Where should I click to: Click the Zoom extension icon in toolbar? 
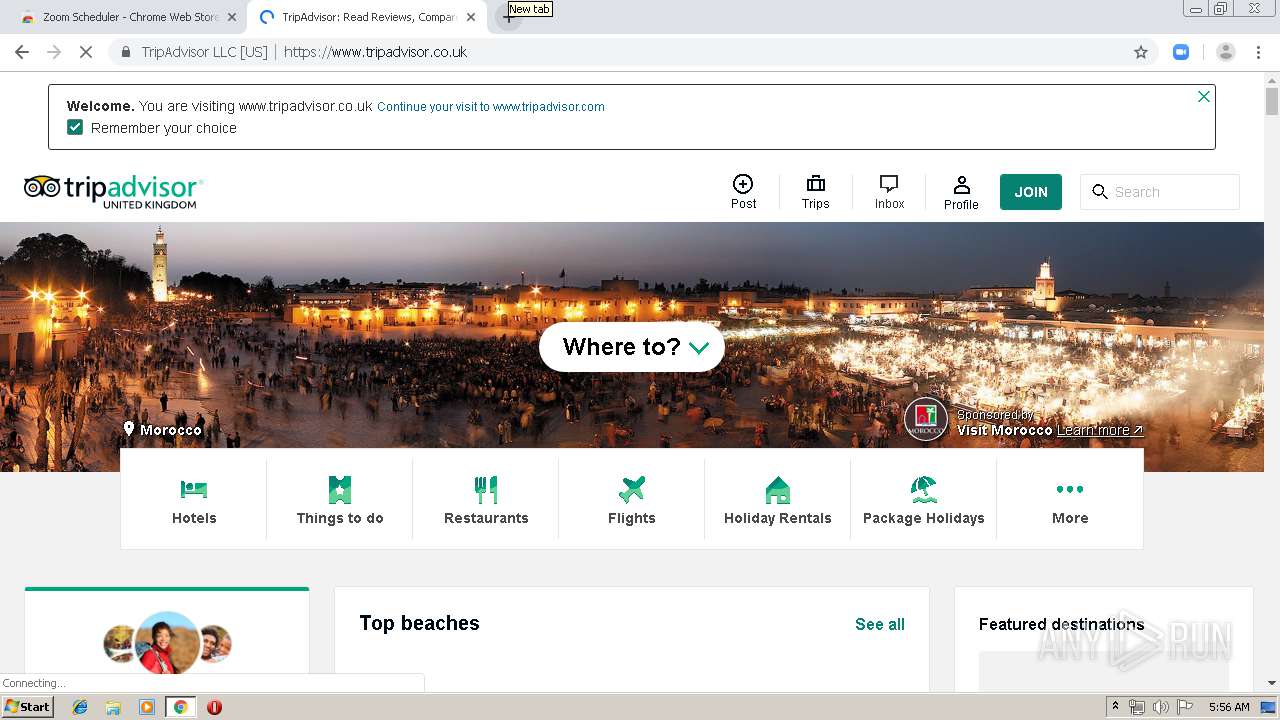[x=1181, y=52]
